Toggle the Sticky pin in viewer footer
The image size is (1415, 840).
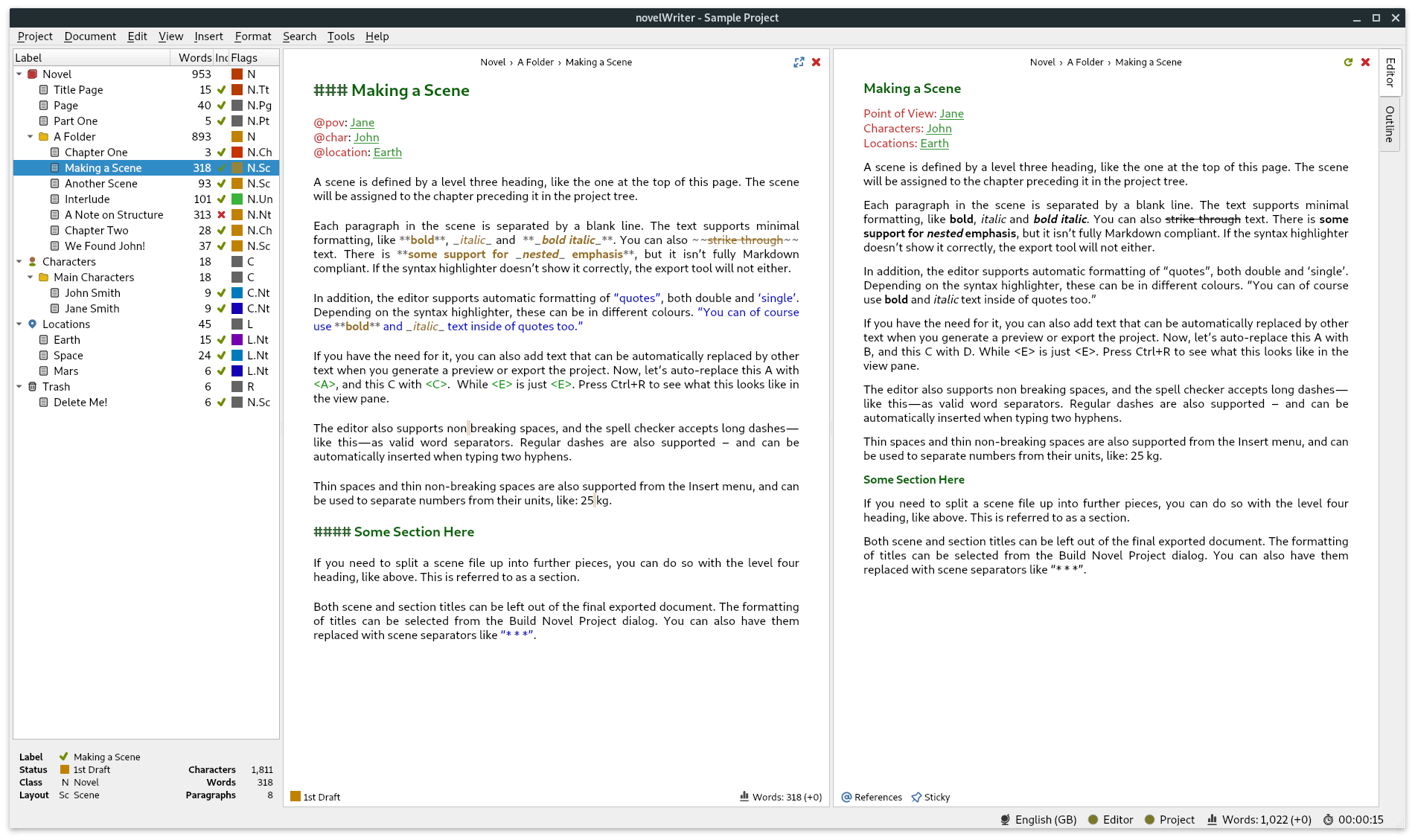916,797
